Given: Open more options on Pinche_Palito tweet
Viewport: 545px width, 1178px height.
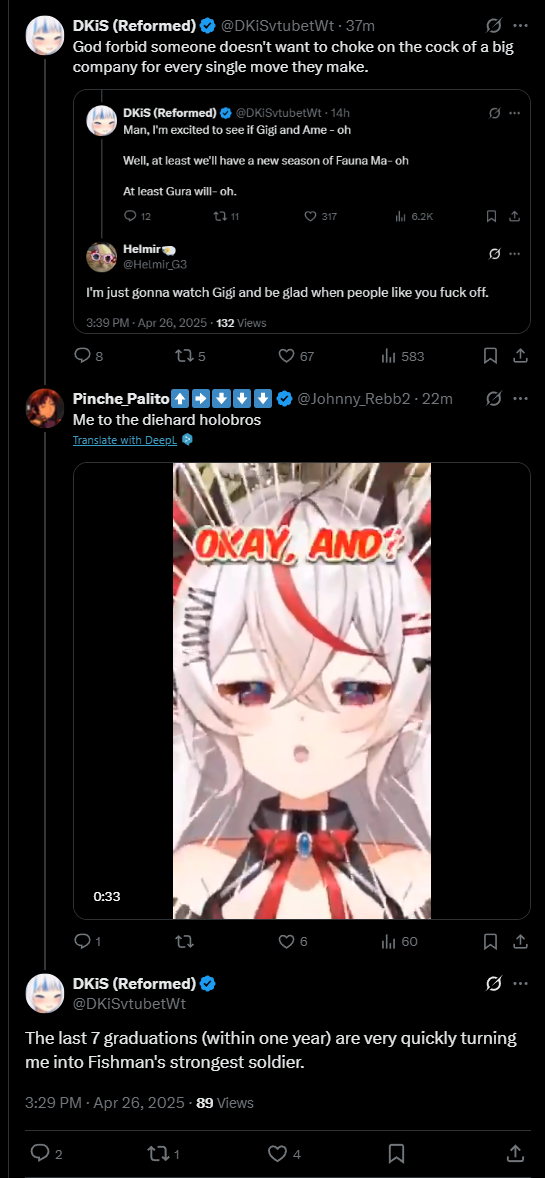Looking at the screenshot, I should point(519,398).
